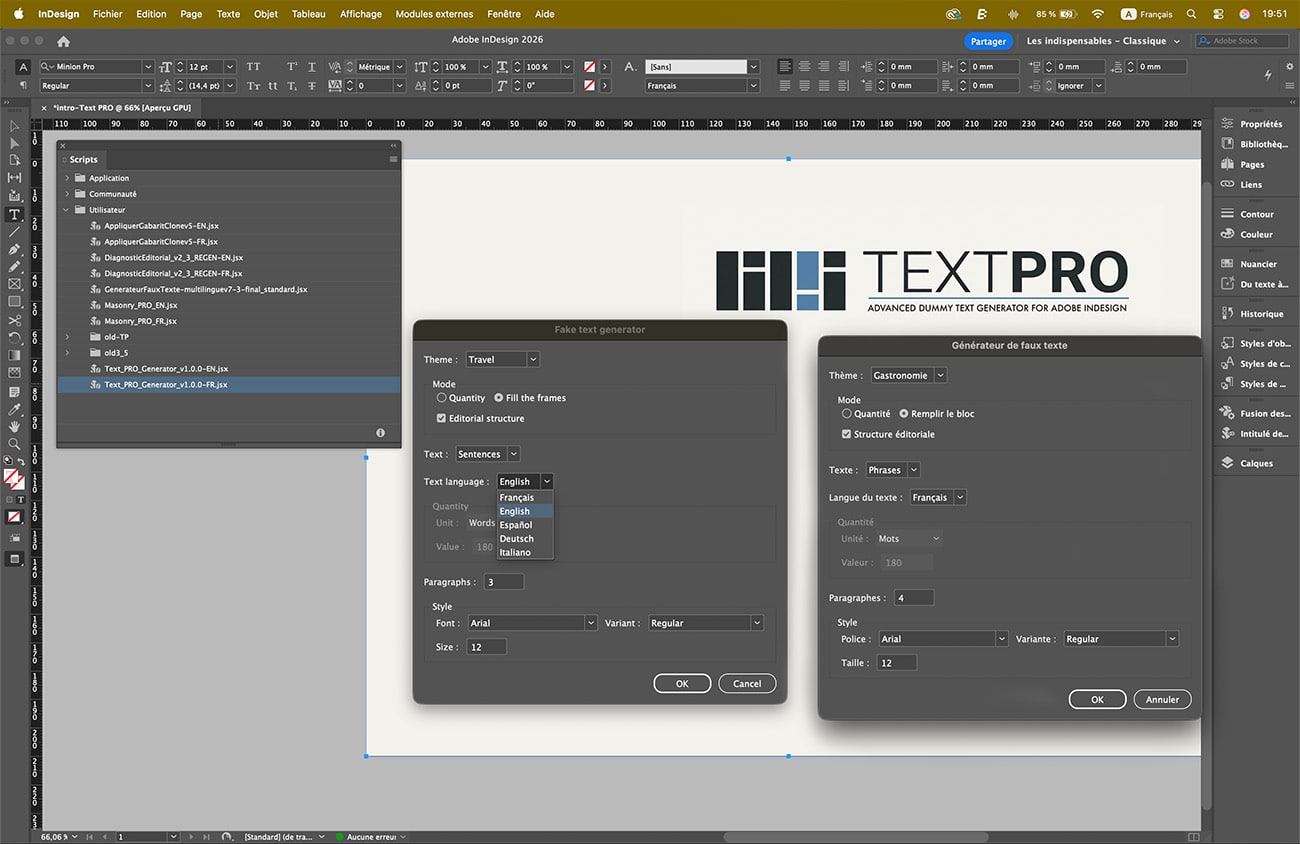Open the Affichage menu
1300x844 pixels.
pyautogui.click(x=360, y=14)
